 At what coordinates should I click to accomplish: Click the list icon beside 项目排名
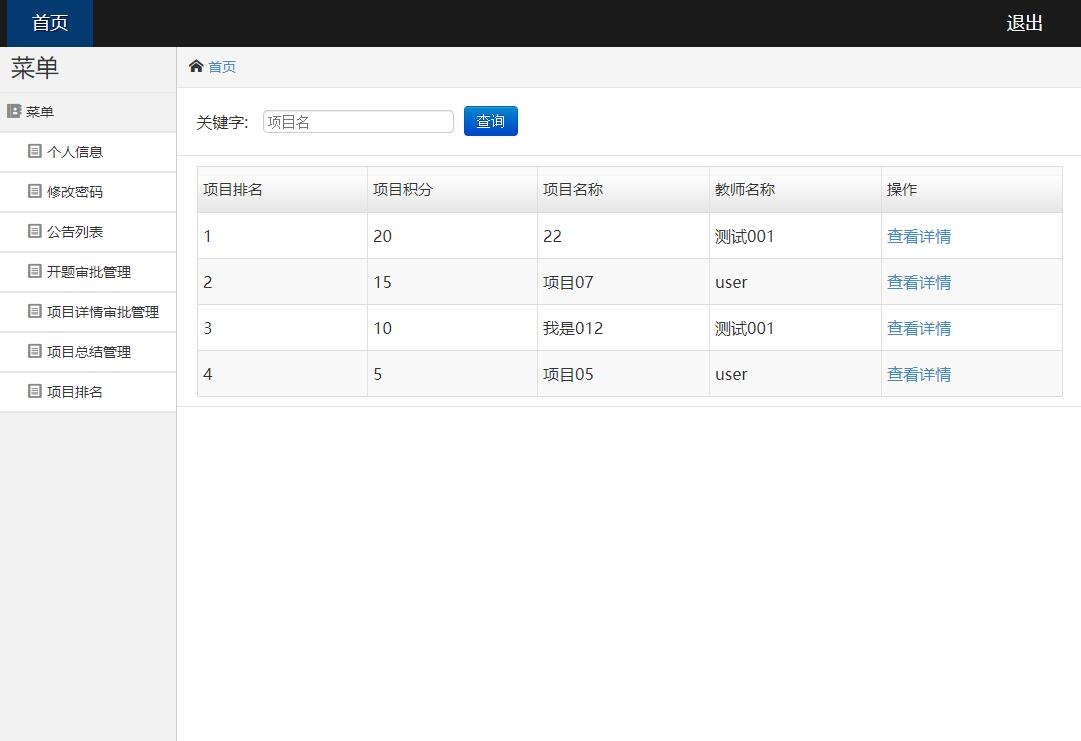coord(35,392)
